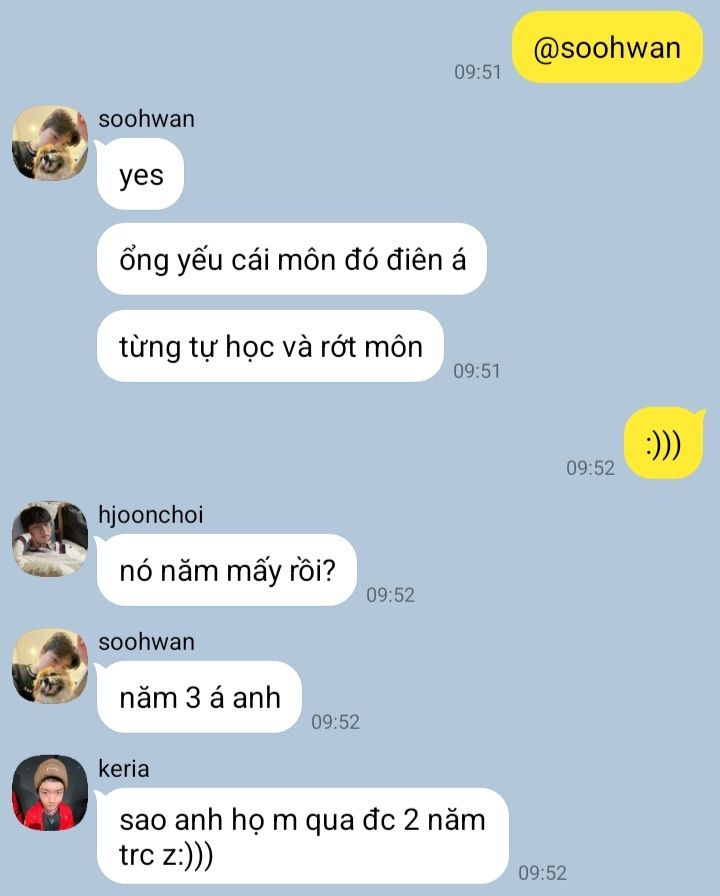Screen dimensions: 720x896
Task: Tap the yellow ":)))" message bubble
Action: click(663, 443)
